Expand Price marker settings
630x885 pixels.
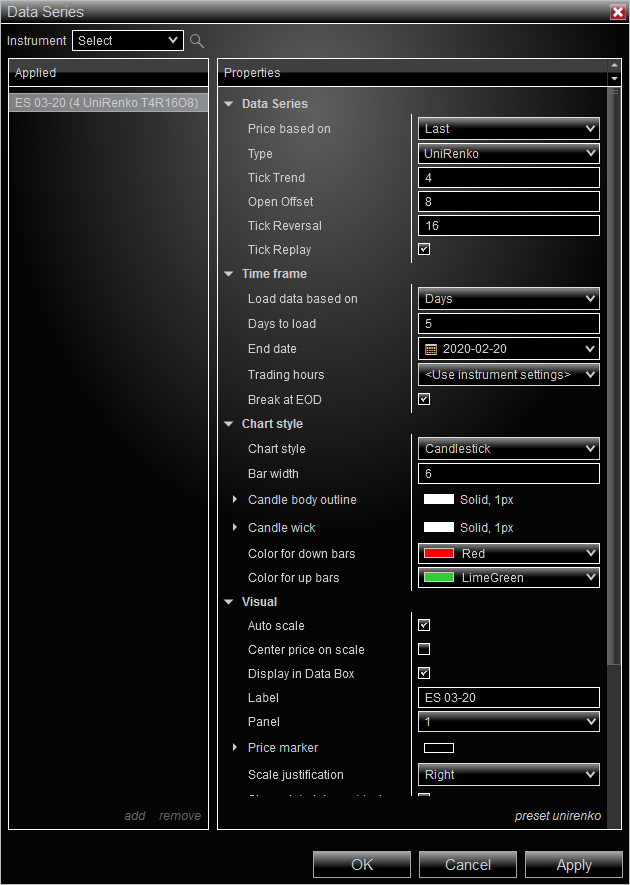click(x=235, y=747)
